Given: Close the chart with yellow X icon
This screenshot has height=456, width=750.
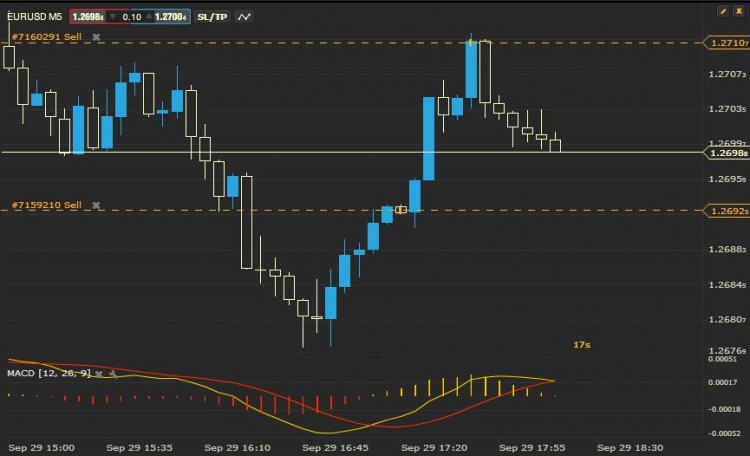Looking at the screenshot, I should pyautogui.click(x=739, y=11).
